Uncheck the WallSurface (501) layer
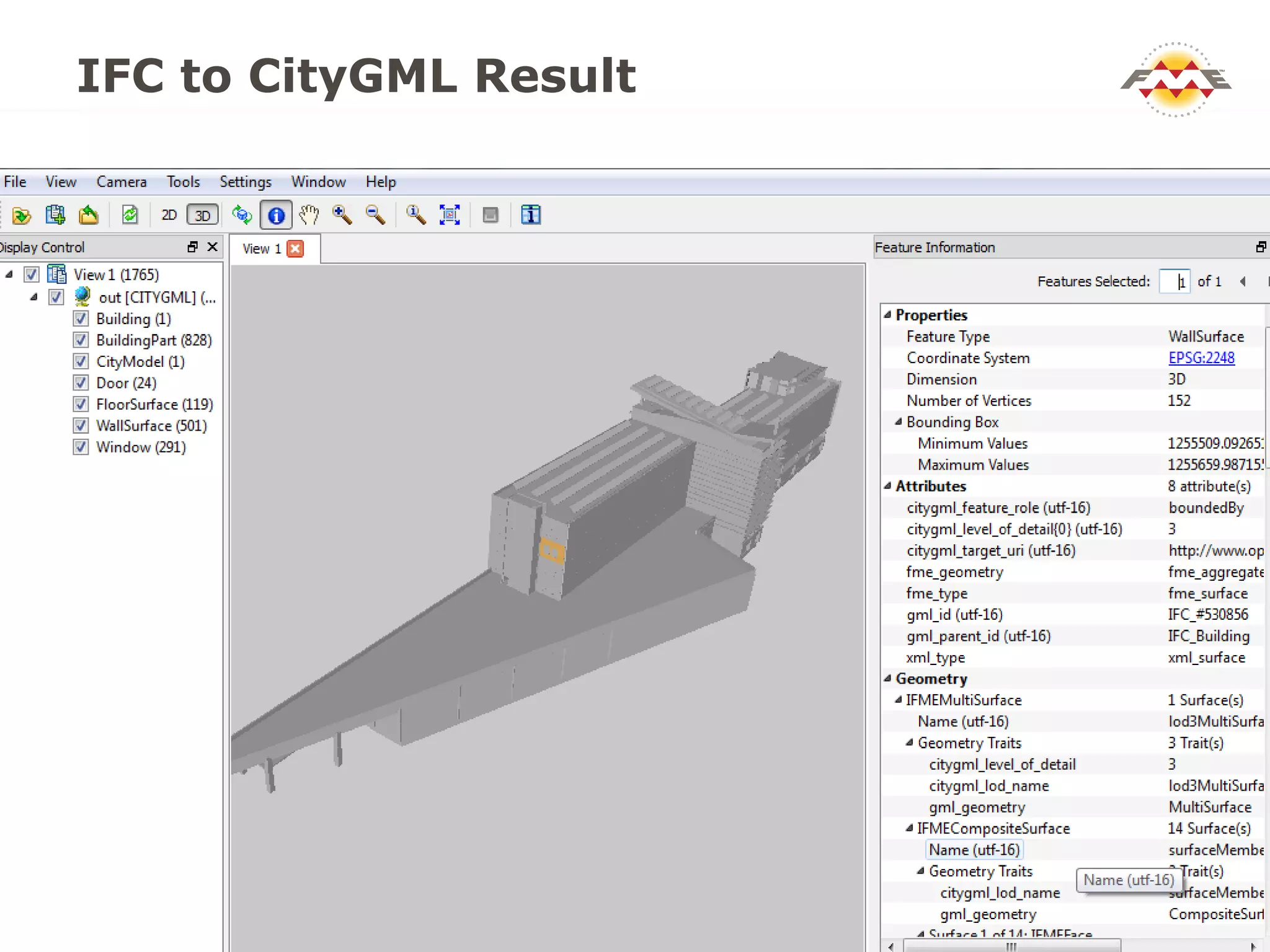 click(81, 425)
